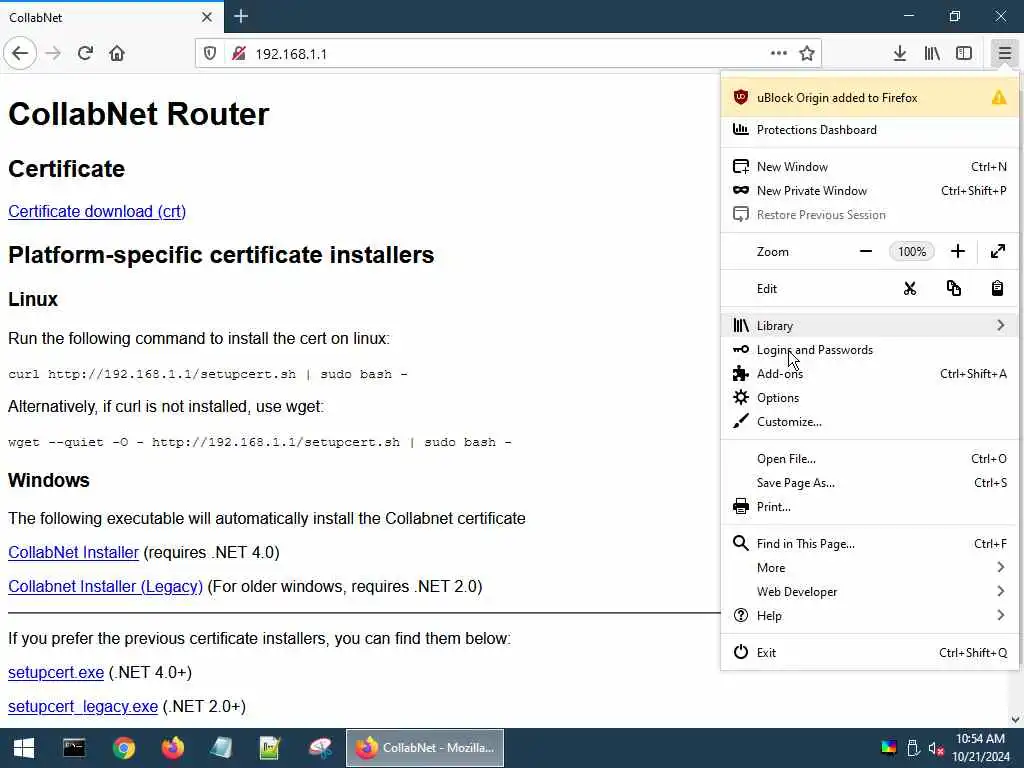Zoom out with the minus button
Viewport: 1024px width, 768px height.
click(866, 251)
